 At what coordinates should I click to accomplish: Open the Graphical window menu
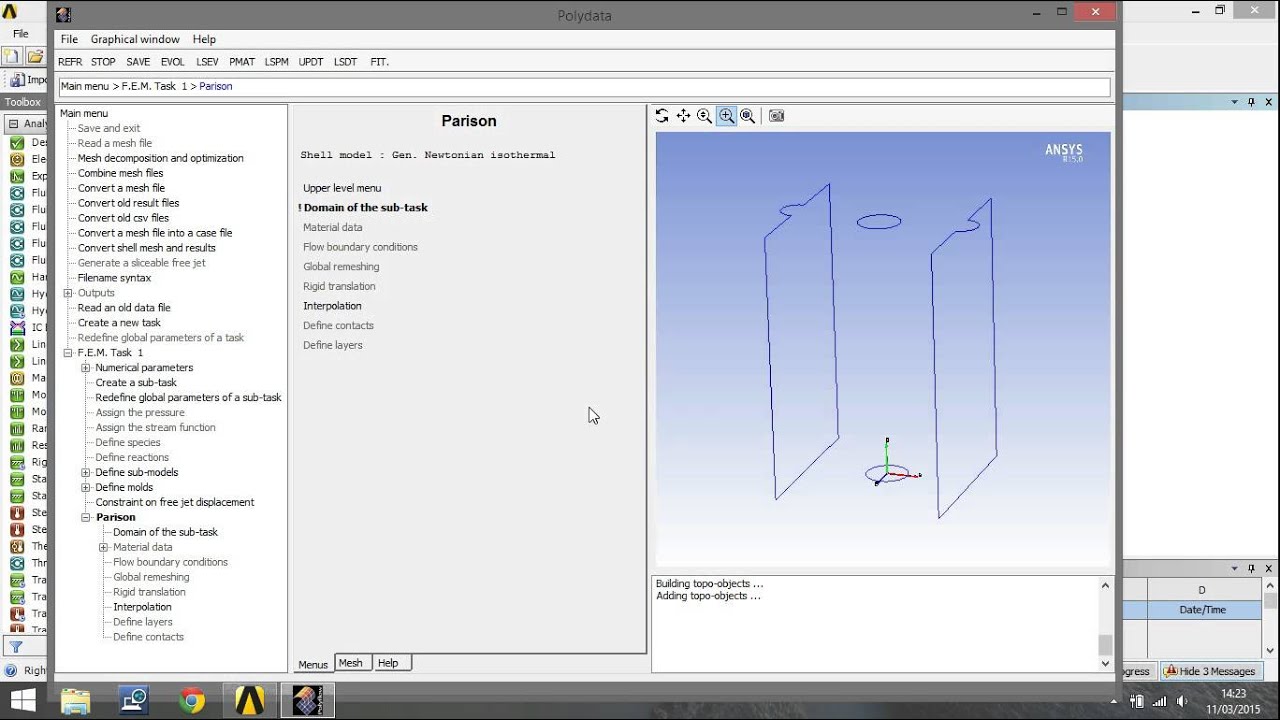pyautogui.click(x=135, y=39)
